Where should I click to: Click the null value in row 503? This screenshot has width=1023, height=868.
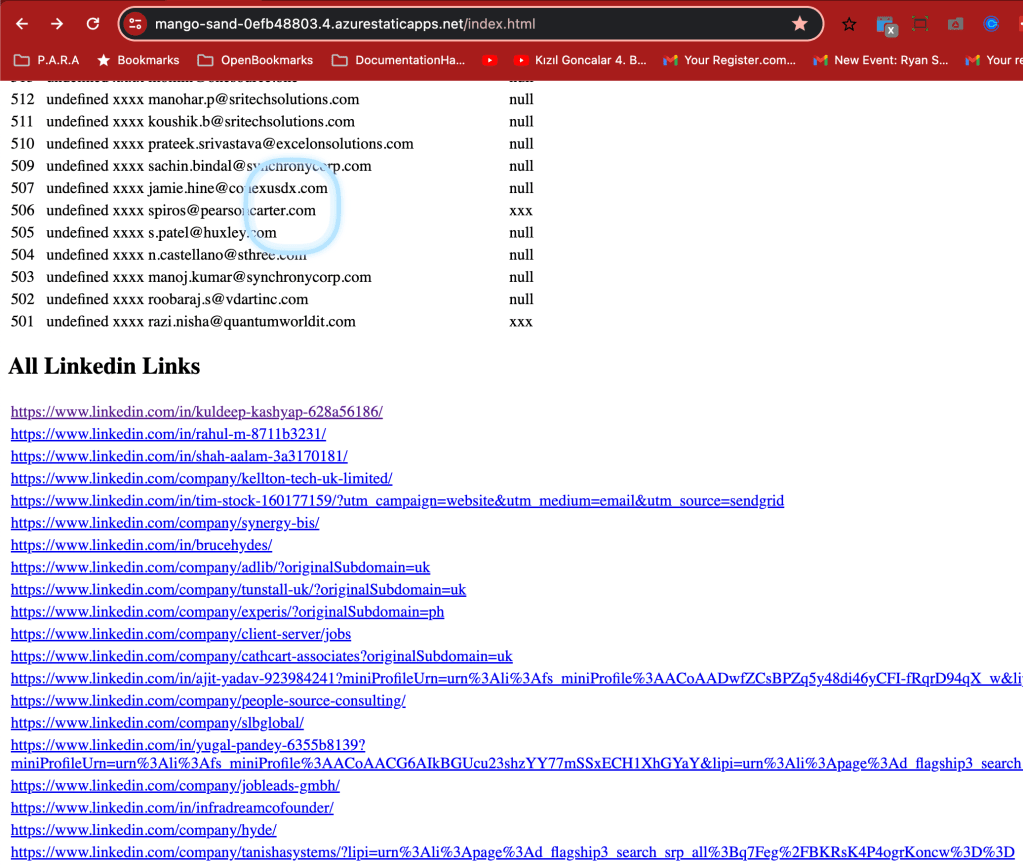(521, 277)
